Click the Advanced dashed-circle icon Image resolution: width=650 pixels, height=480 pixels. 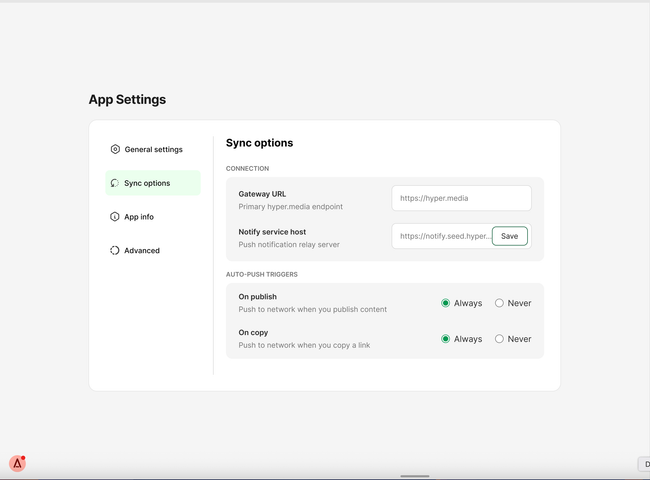(115, 251)
